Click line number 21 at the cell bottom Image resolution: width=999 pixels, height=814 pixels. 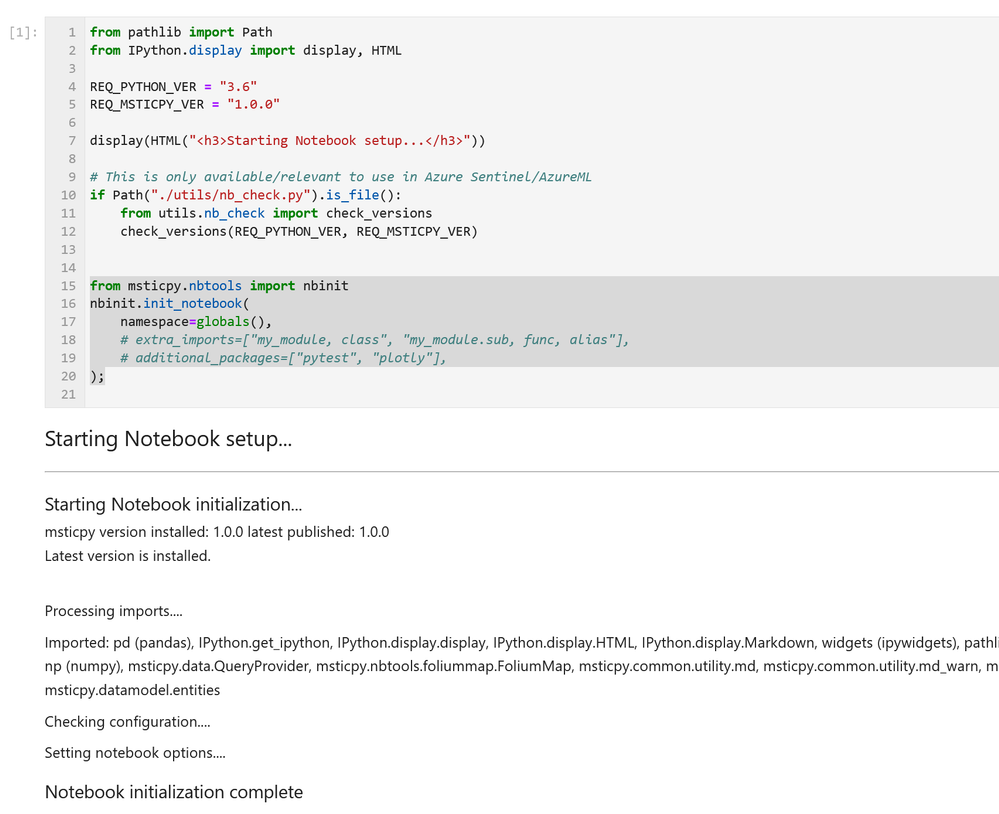tap(67, 394)
